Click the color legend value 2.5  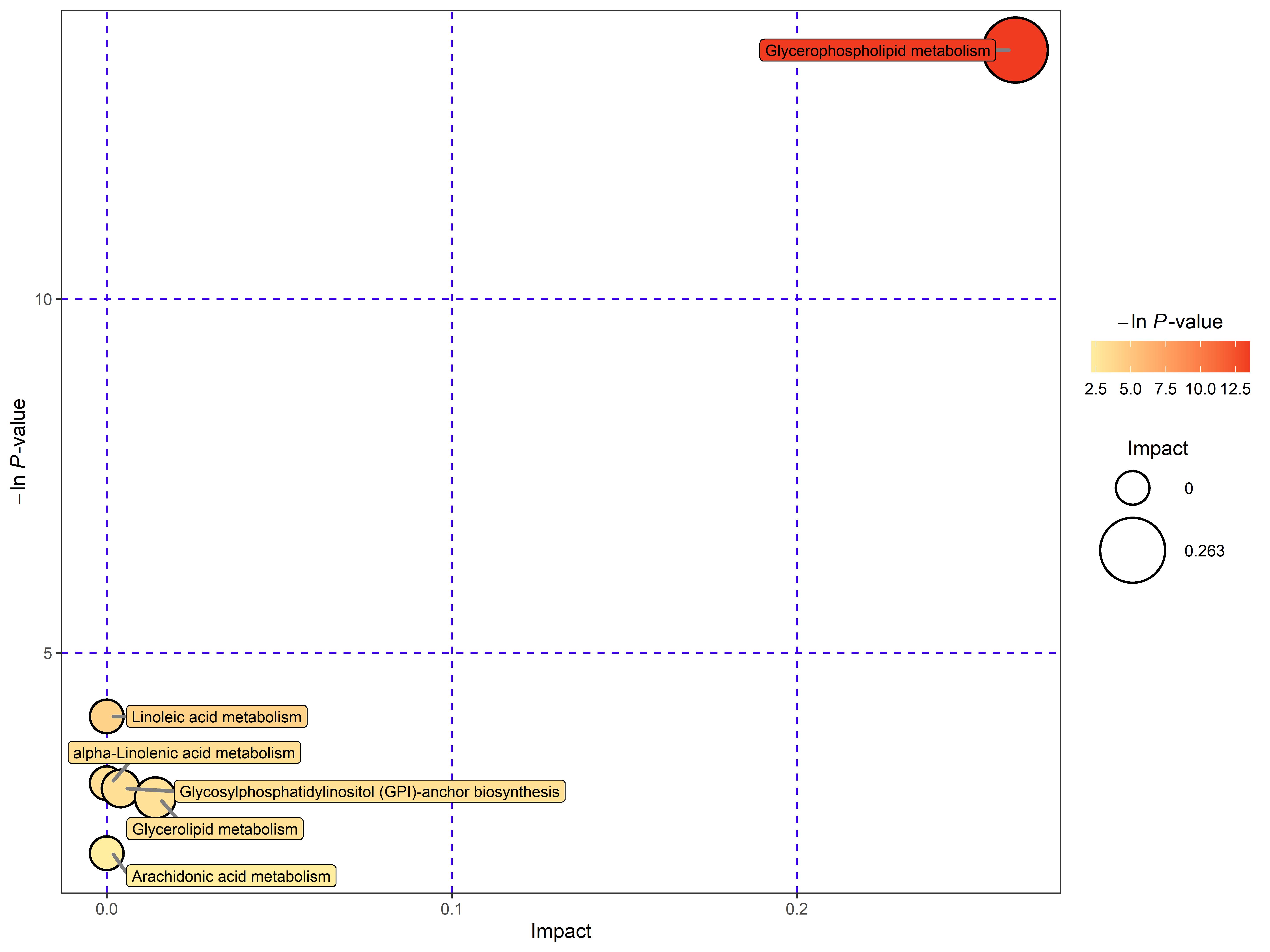[x=1095, y=389]
